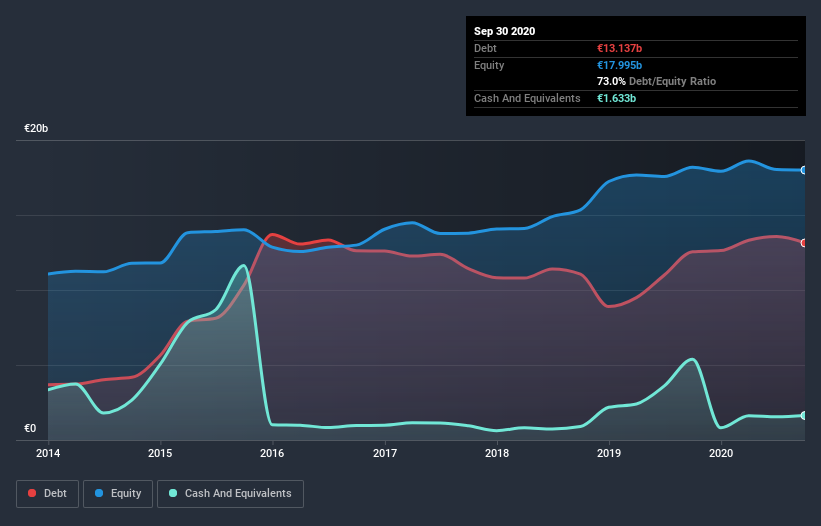Click the 73.0% Debt/Equity Ratio text

pos(657,81)
